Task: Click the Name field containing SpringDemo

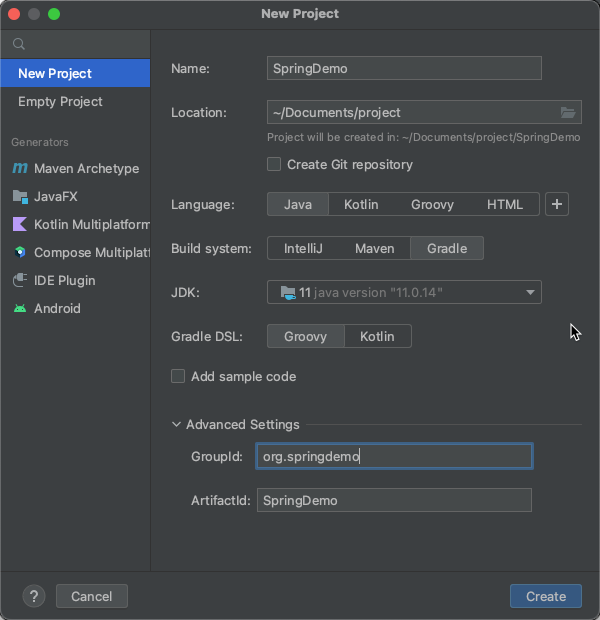Action: [x=404, y=68]
